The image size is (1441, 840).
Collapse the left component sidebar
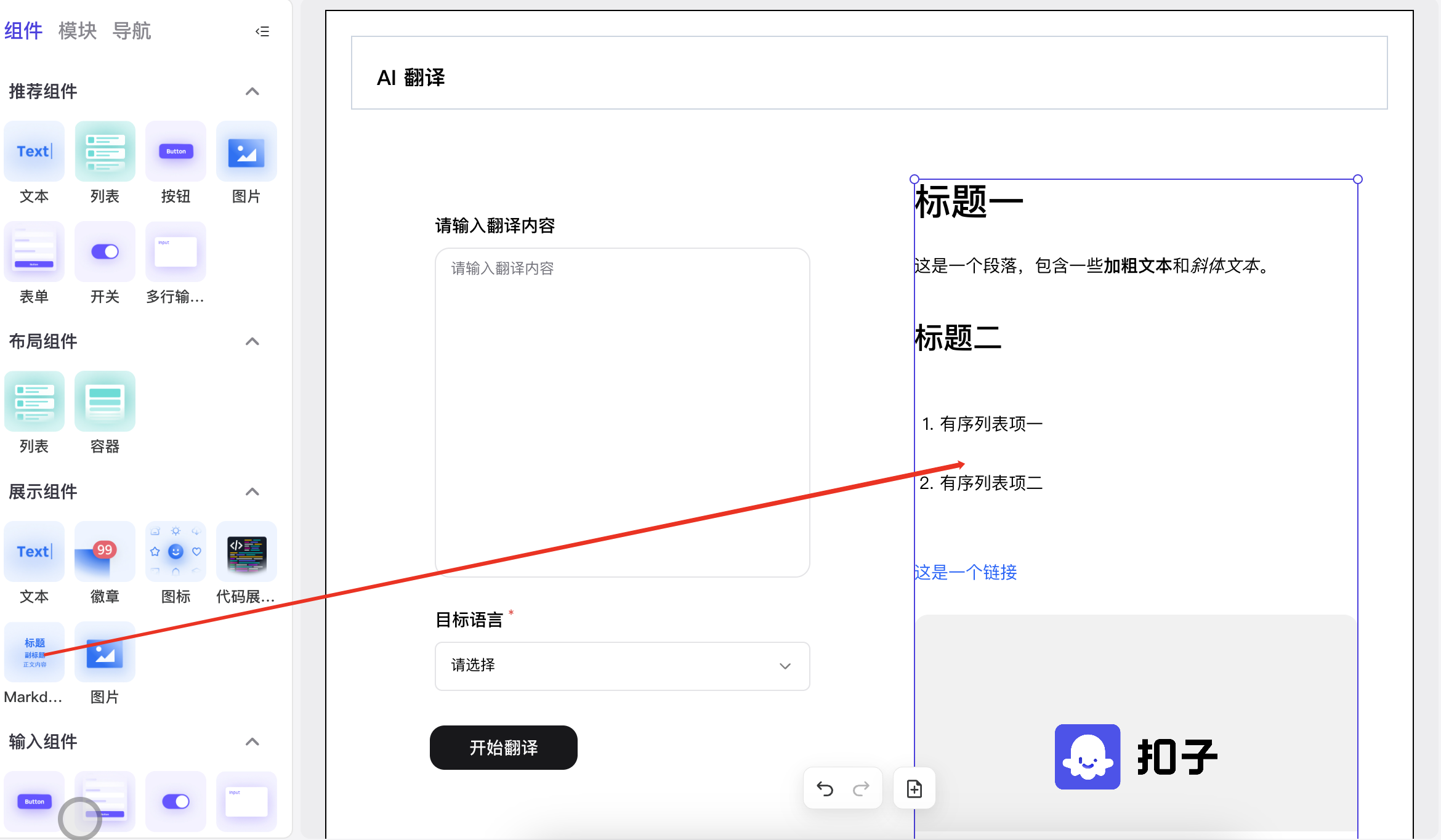[262, 31]
